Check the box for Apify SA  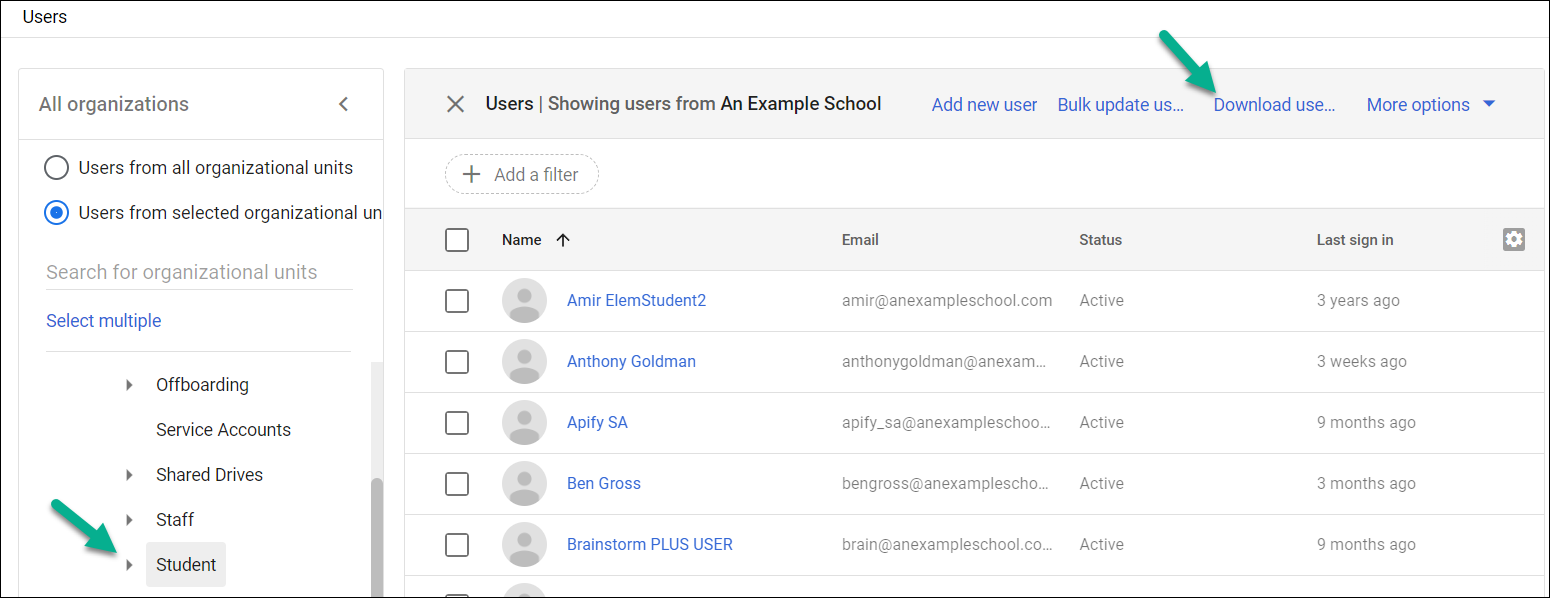coord(457,422)
